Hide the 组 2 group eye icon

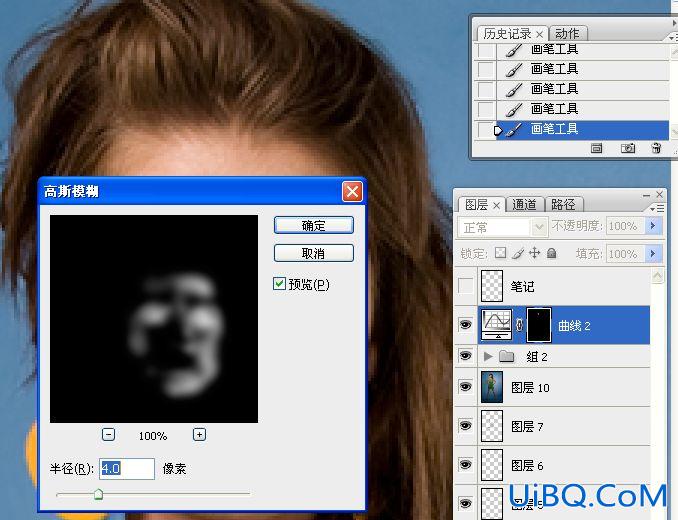click(465, 356)
